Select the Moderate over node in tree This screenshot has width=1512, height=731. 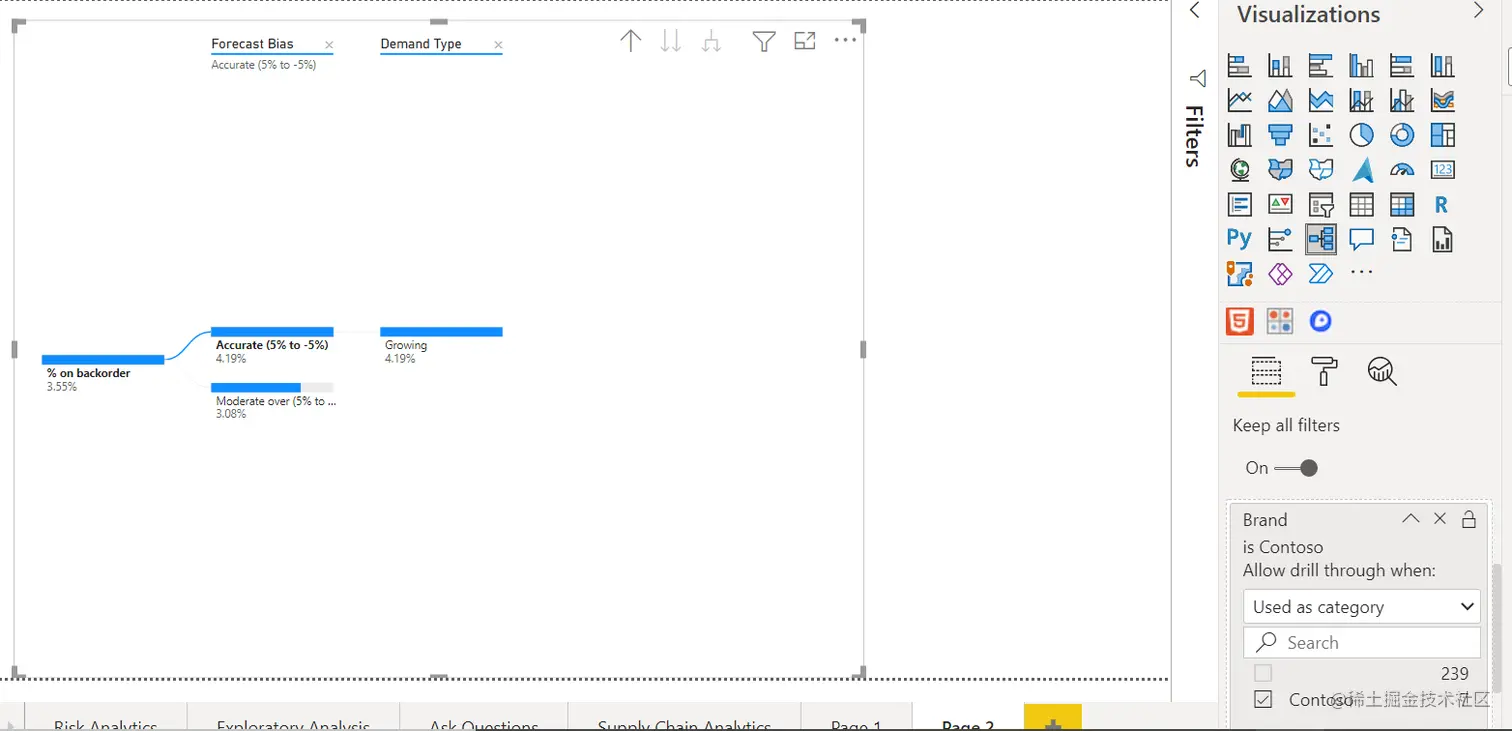(272, 401)
